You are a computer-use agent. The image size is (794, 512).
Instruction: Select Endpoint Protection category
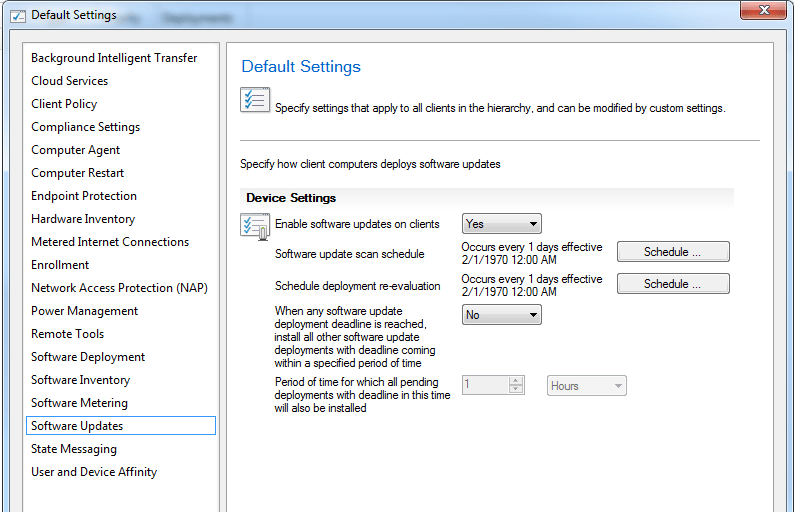[x=84, y=196]
